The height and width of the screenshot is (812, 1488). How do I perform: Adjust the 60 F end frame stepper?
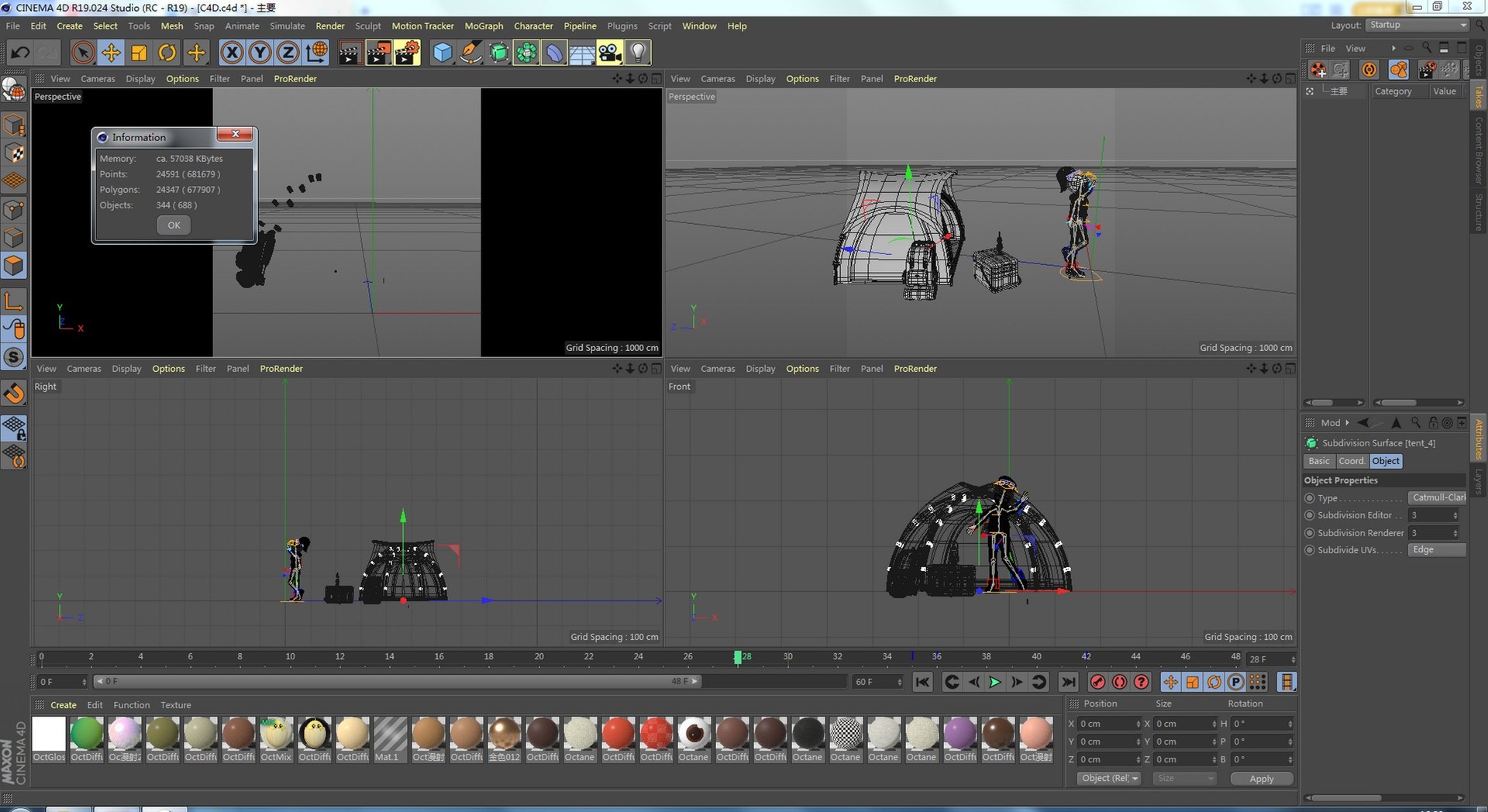click(900, 682)
